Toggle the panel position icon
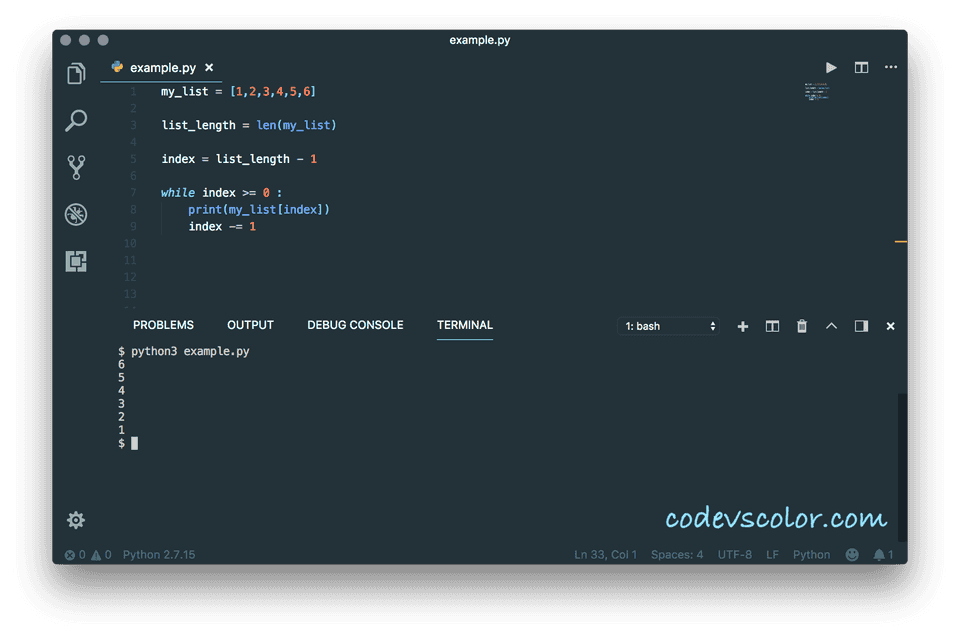This screenshot has width=960, height=639. click(x=861, y=325)
